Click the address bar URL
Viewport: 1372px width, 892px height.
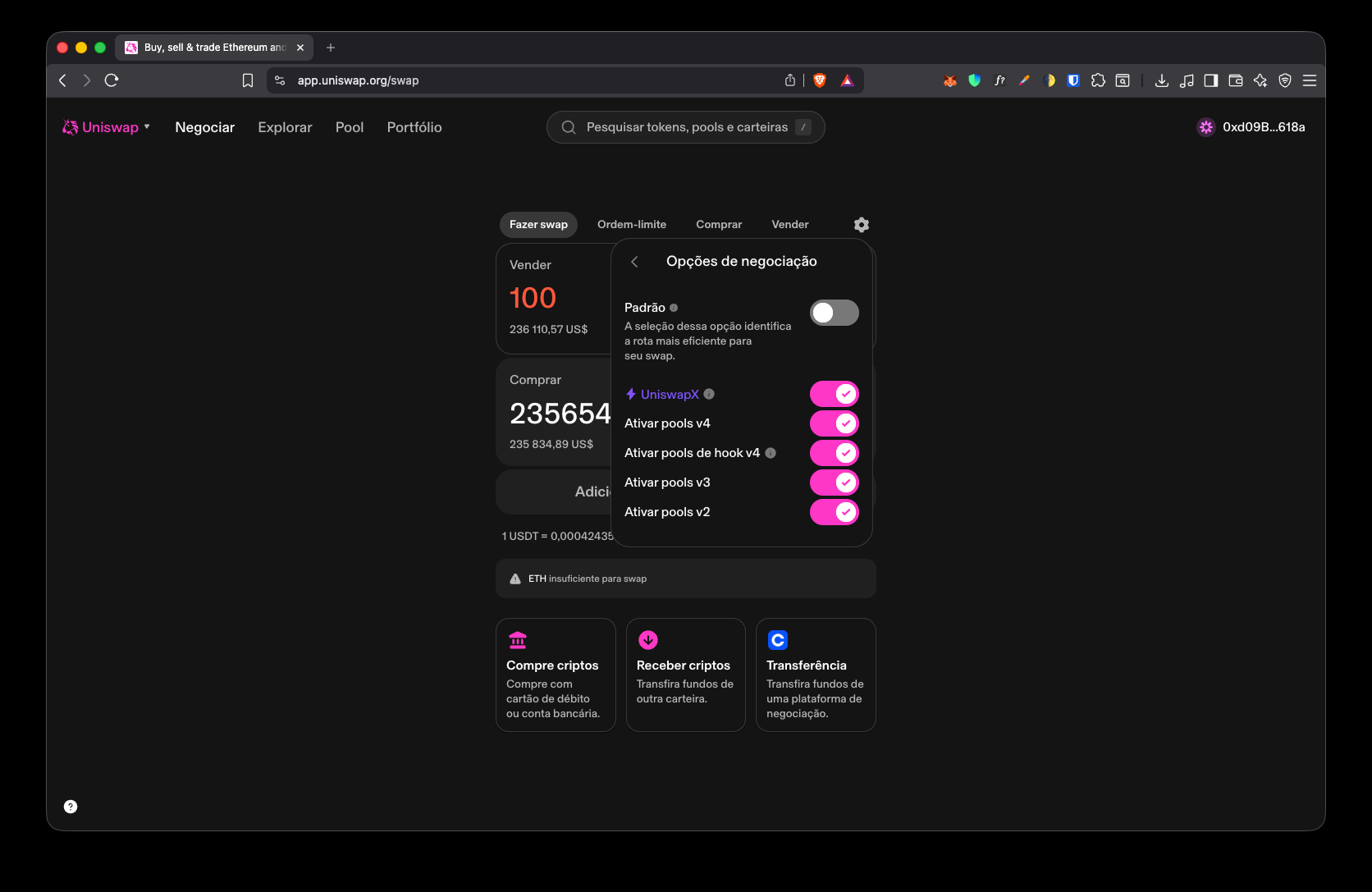[x=358, y=80]
